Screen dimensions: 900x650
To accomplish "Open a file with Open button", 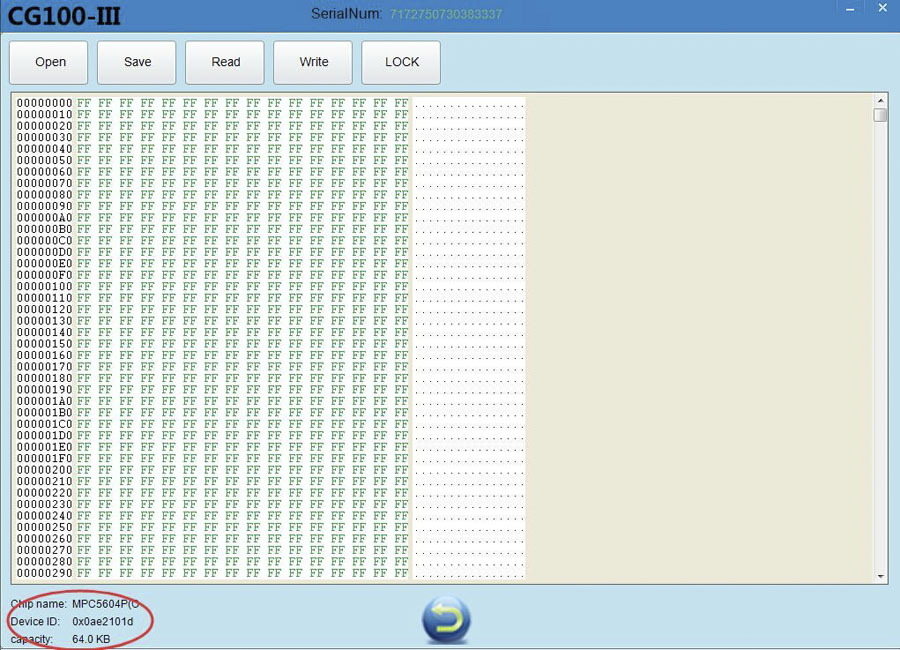I will point(49,62).
